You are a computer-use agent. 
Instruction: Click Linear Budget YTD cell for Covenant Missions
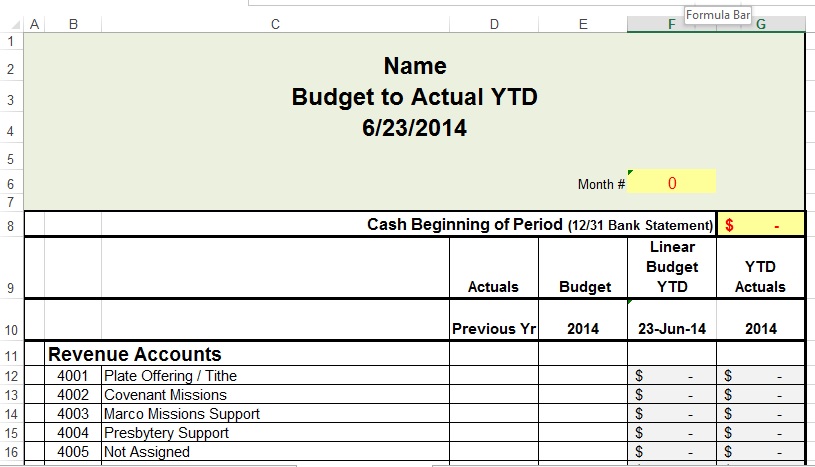[x=672, y=395]
